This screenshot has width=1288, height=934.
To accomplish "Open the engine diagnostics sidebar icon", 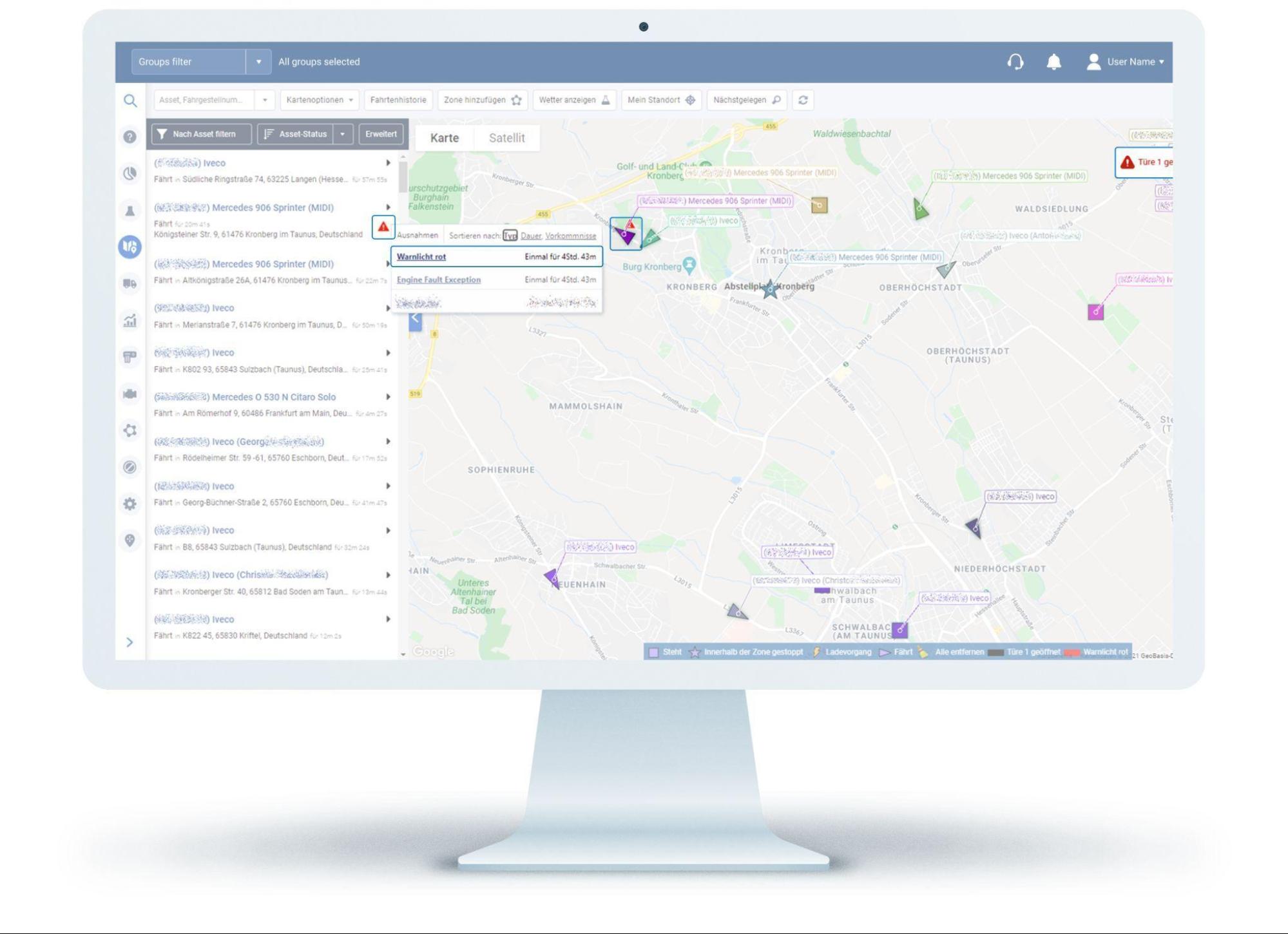I will pyautogui.click(x=130, y=394).
